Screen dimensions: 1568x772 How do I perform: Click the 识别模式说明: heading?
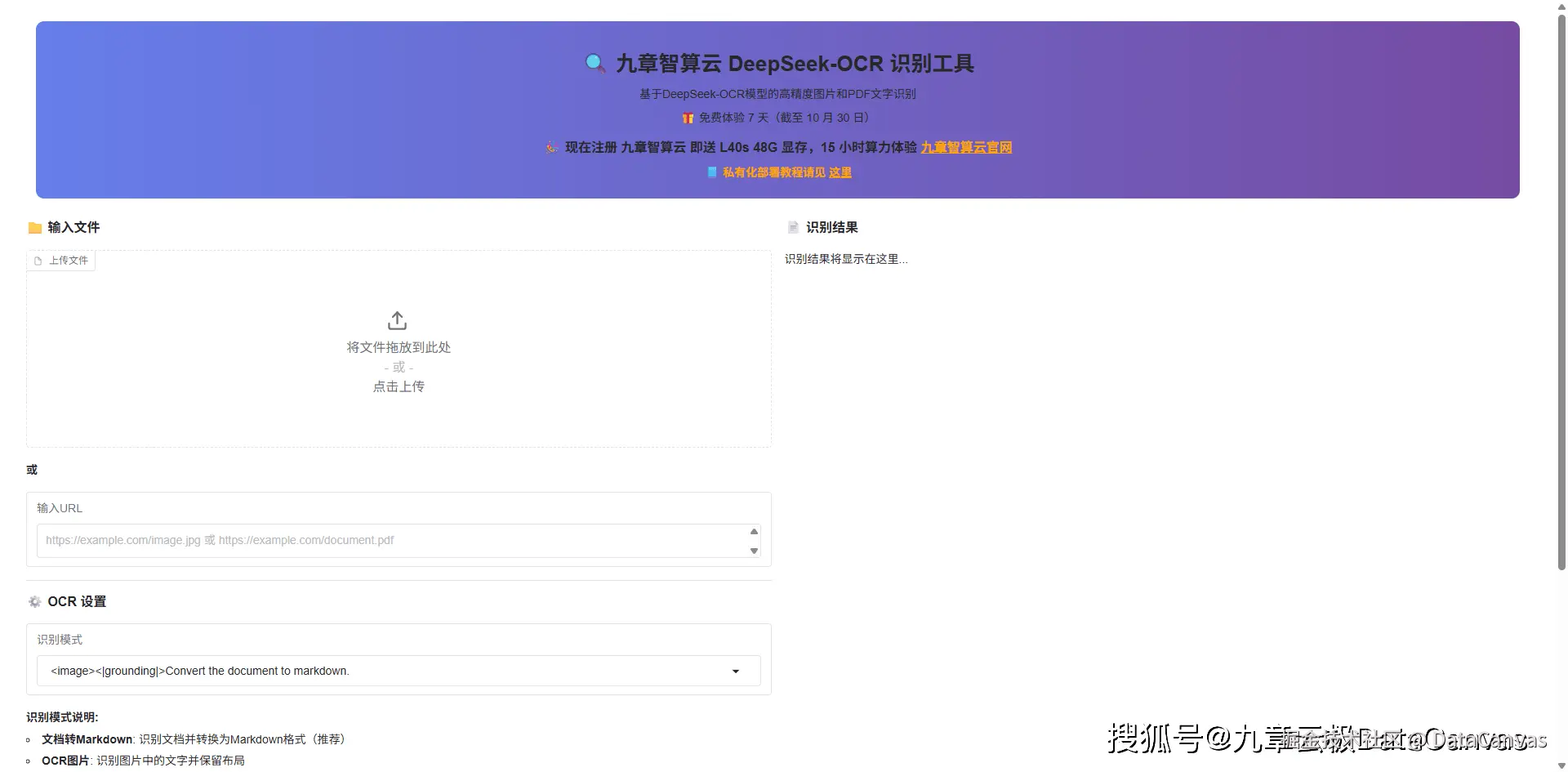tap(62, 717)
